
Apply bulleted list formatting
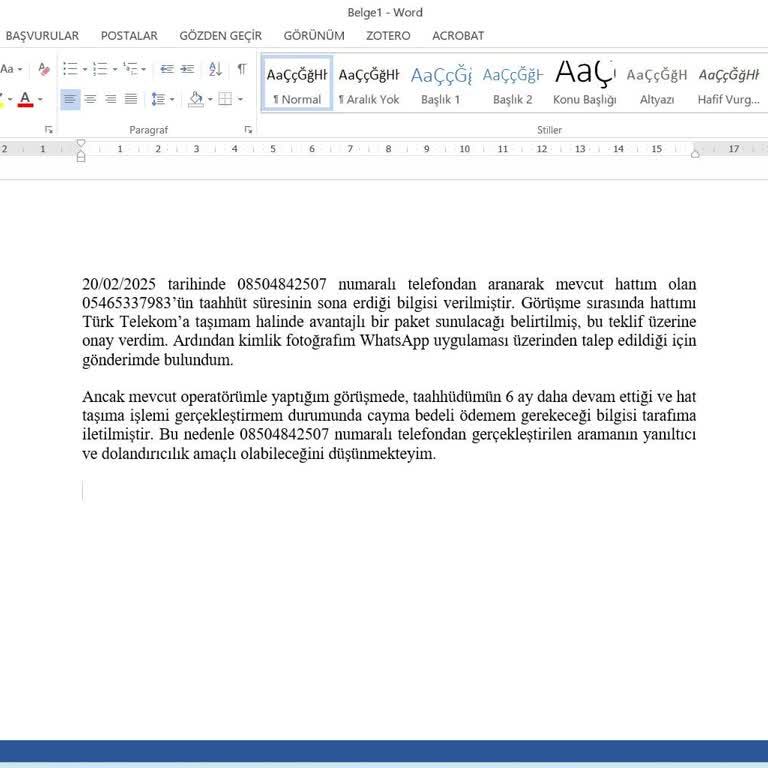pyautogui.click(x=69, y=69)
